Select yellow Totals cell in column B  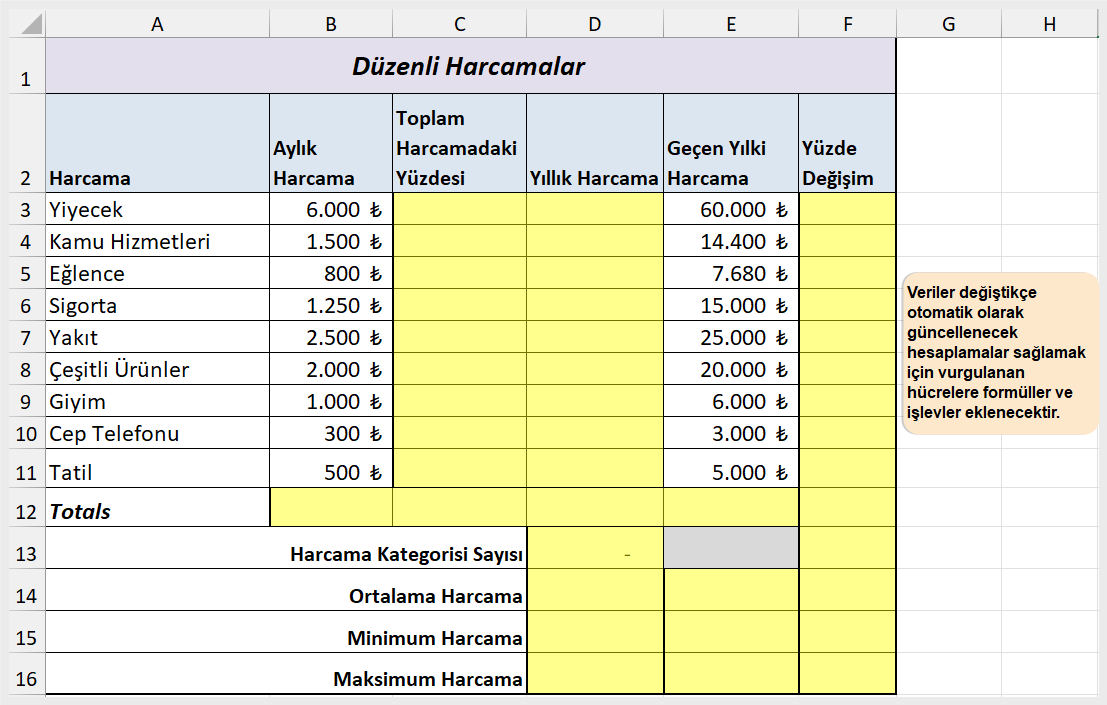(330, 507)
